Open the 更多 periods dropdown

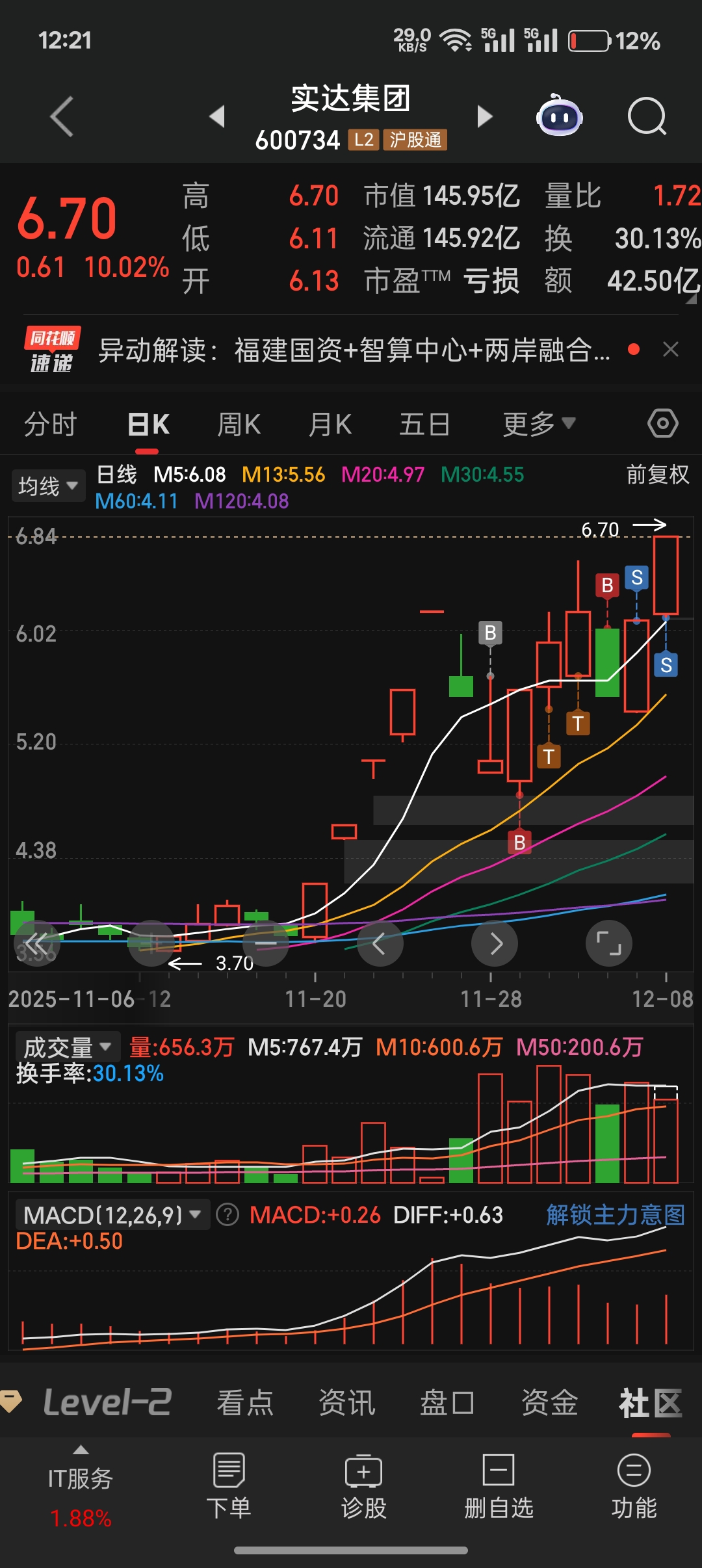click(x=539, y=424)
